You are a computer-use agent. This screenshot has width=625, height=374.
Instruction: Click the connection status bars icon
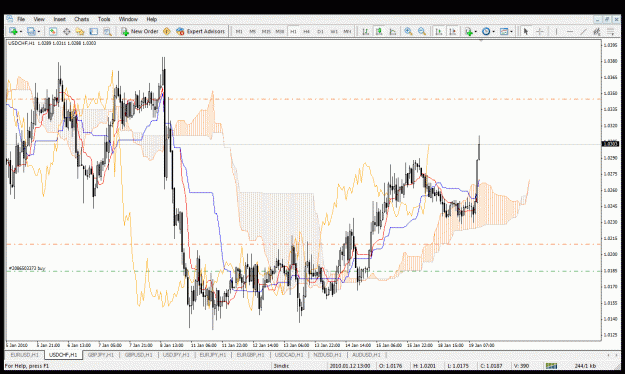[x=551, y=366]
